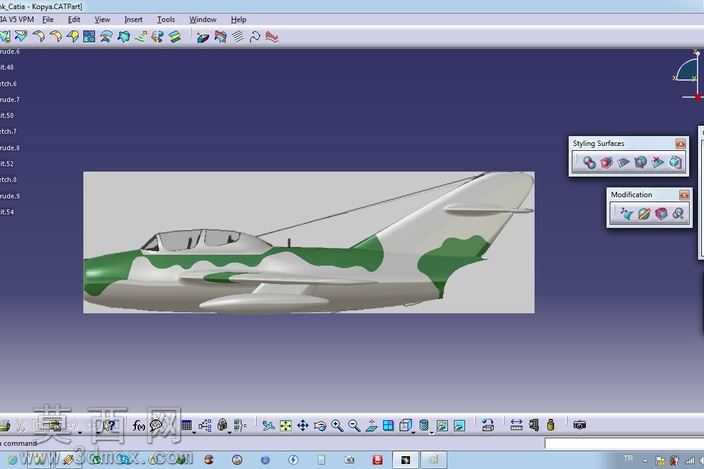Click the measure between ruler icon
704x469 pixels.
pyautogui.click(x=516, y=425)
